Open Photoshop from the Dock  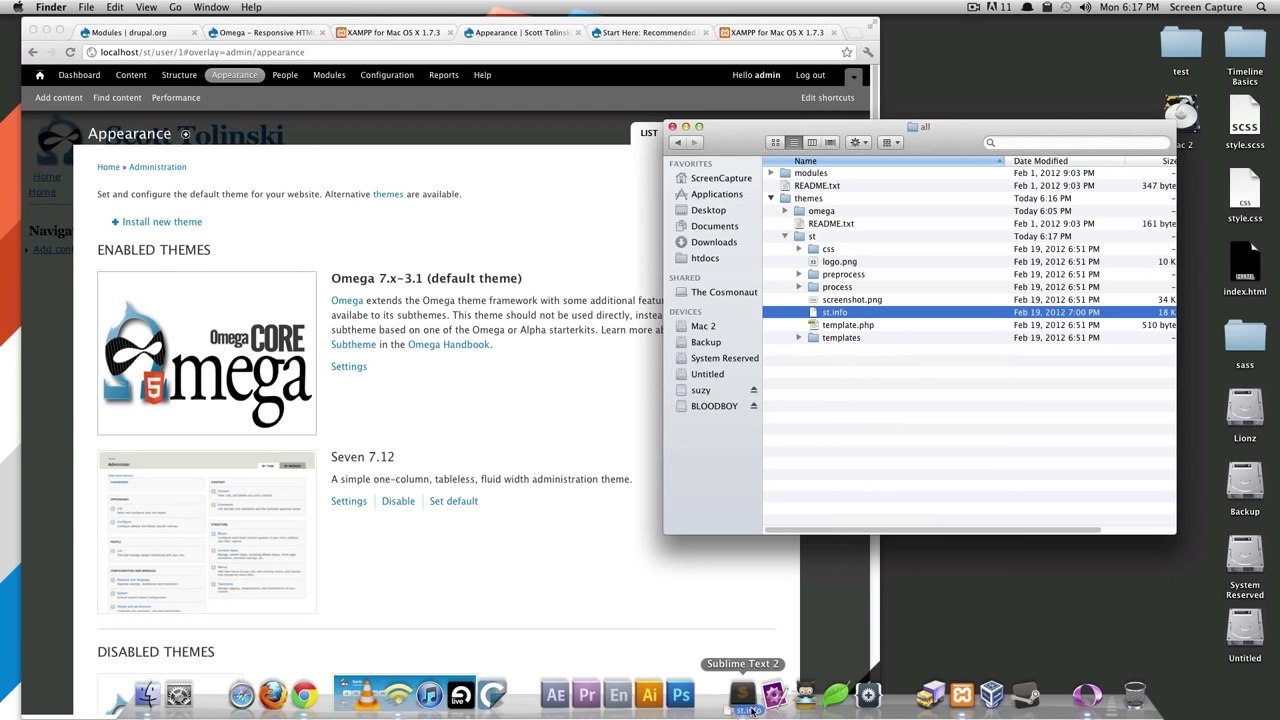click(681, 694)
